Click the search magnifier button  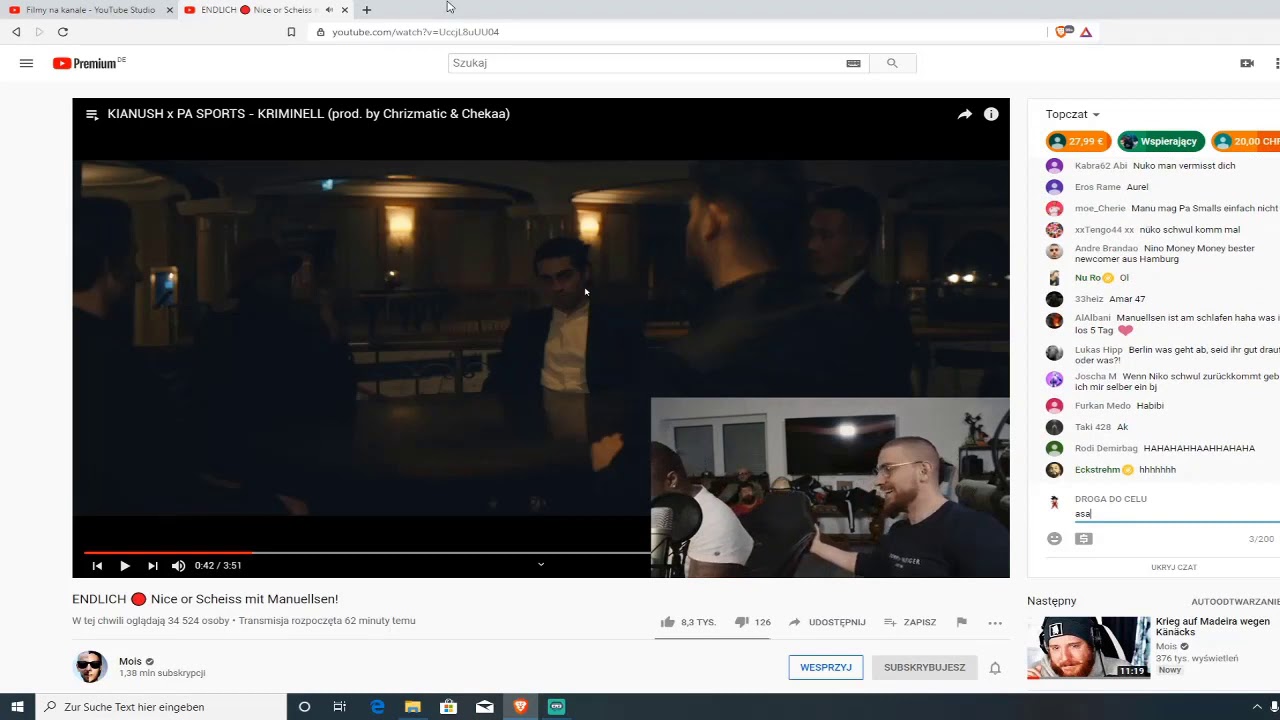coord(892,63)
